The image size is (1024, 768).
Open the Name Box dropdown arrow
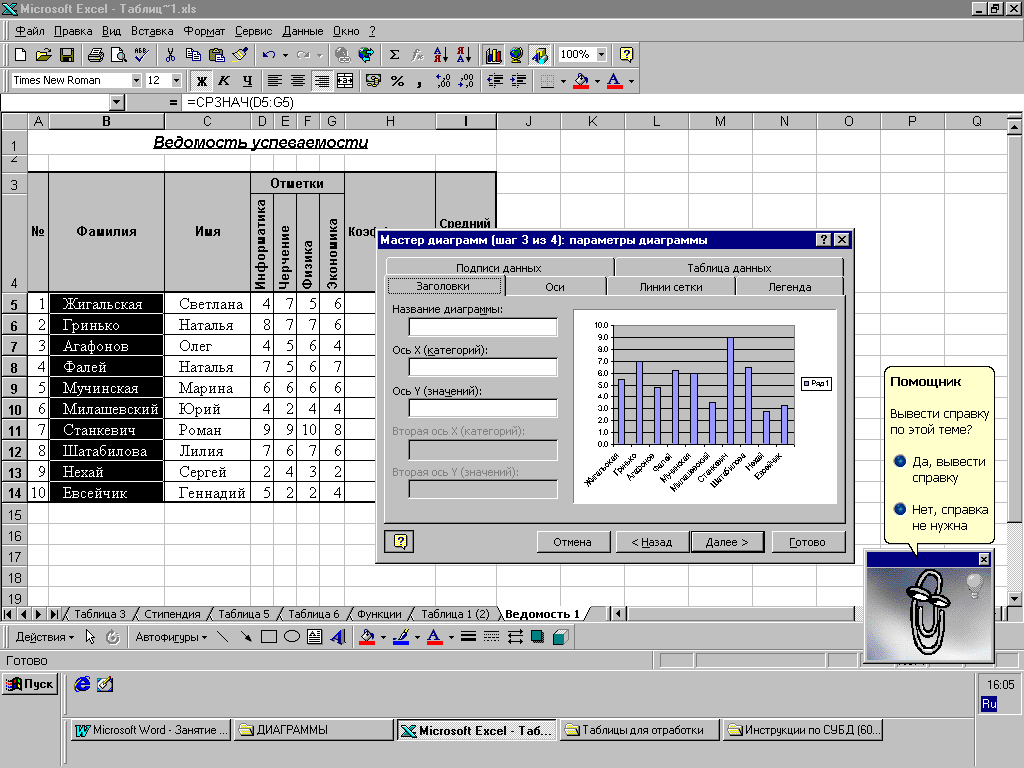click(117, 103)
